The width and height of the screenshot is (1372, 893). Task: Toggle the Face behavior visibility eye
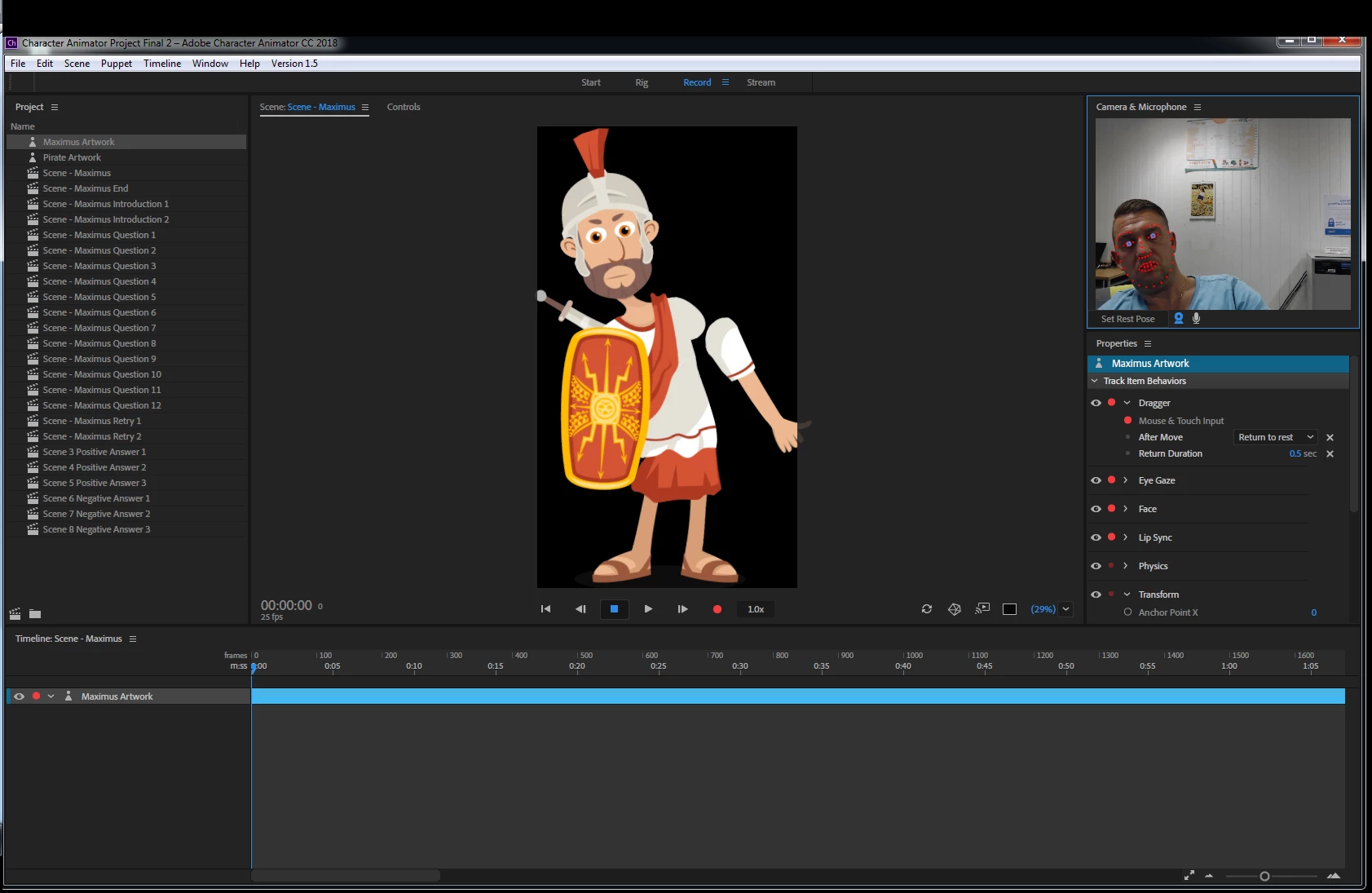tap(1096, 509)
